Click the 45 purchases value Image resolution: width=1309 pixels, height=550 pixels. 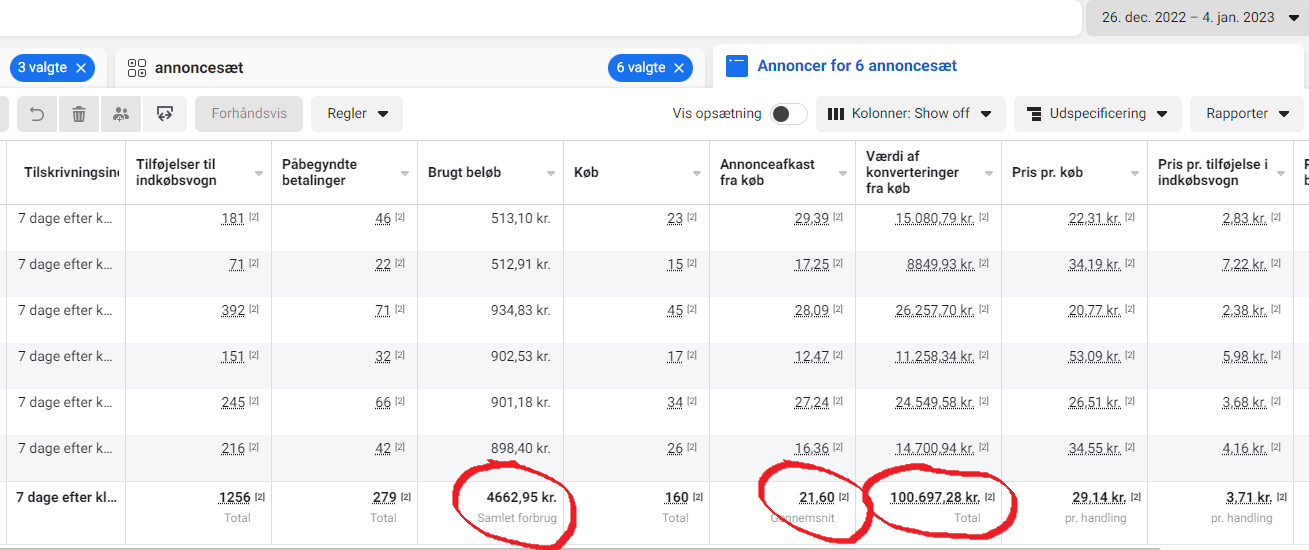pos(675,310)
